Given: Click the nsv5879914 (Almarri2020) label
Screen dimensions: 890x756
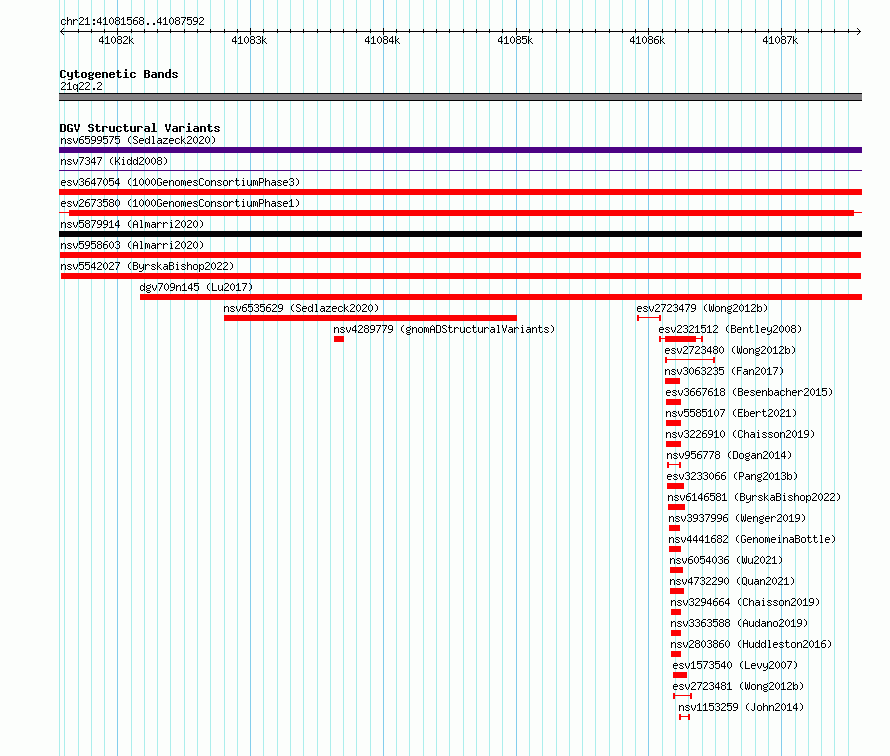Looking at the screenshot, I should pos(132,224).
